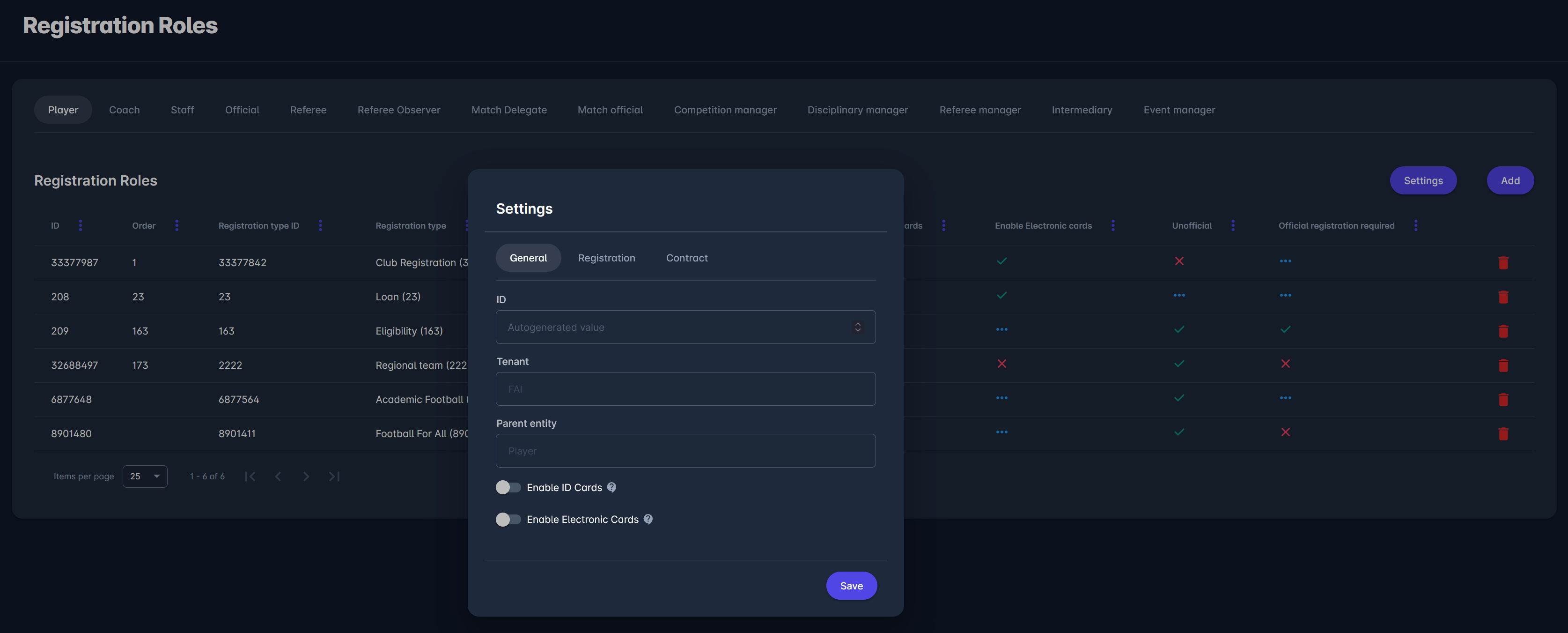Open column options for Registration type ID
The width and height of the screenshot is (1568, 633).
coord(321,225)
